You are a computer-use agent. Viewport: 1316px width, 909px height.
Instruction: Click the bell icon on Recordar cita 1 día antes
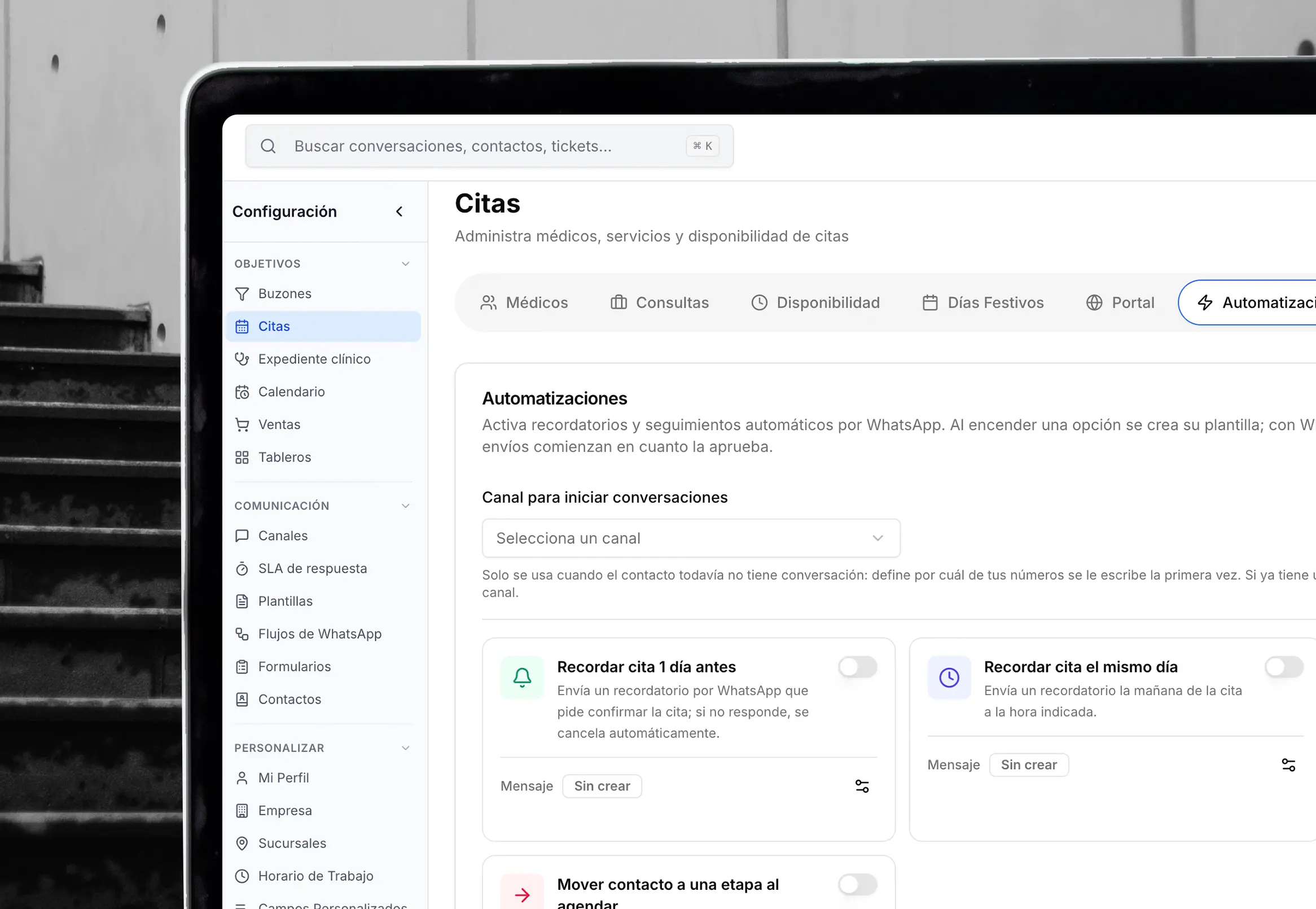point(522,678)
